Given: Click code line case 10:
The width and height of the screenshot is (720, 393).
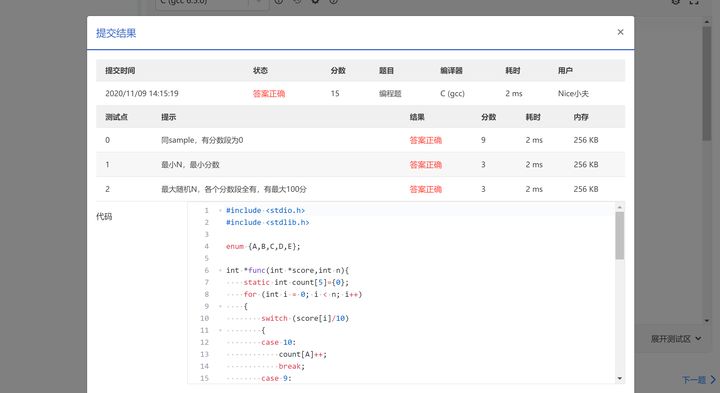Looking at the screenshot, I should coord(278,342).
